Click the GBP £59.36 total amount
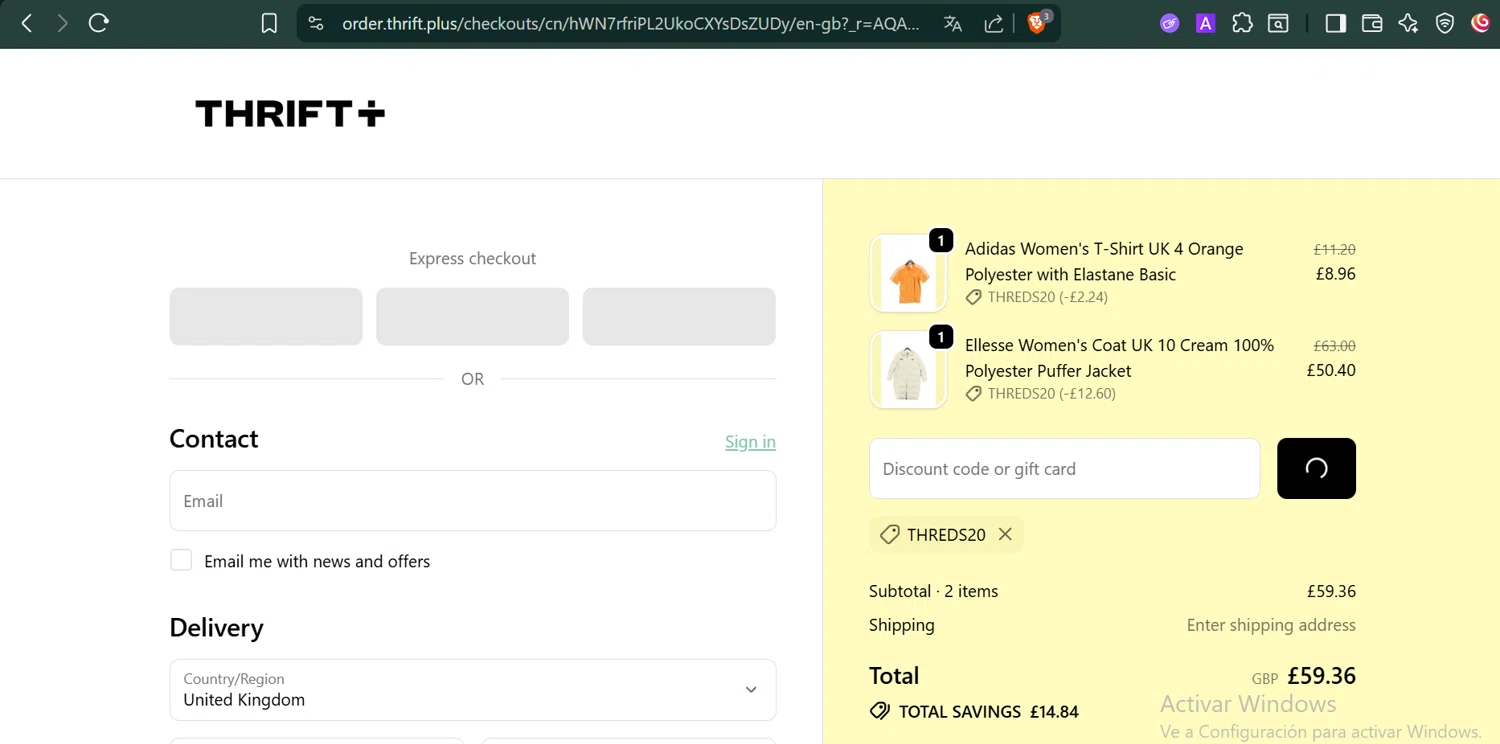This screenshot has height=744, width=1500. 1304,676
